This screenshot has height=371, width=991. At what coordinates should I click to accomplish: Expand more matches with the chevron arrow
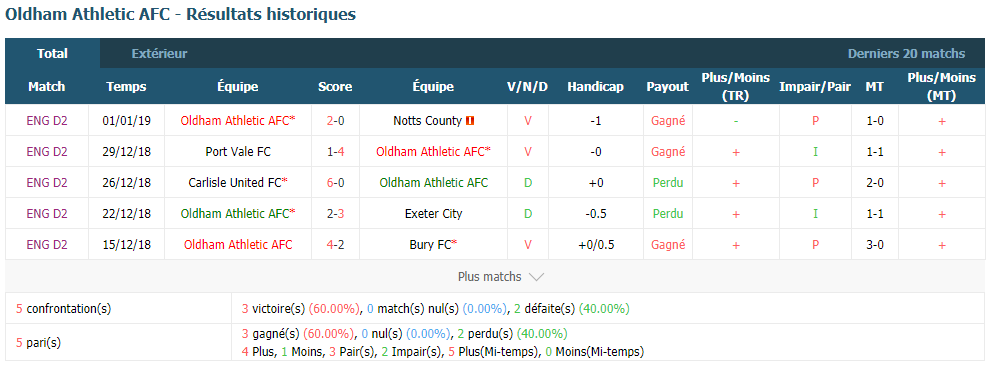[536, 277]
